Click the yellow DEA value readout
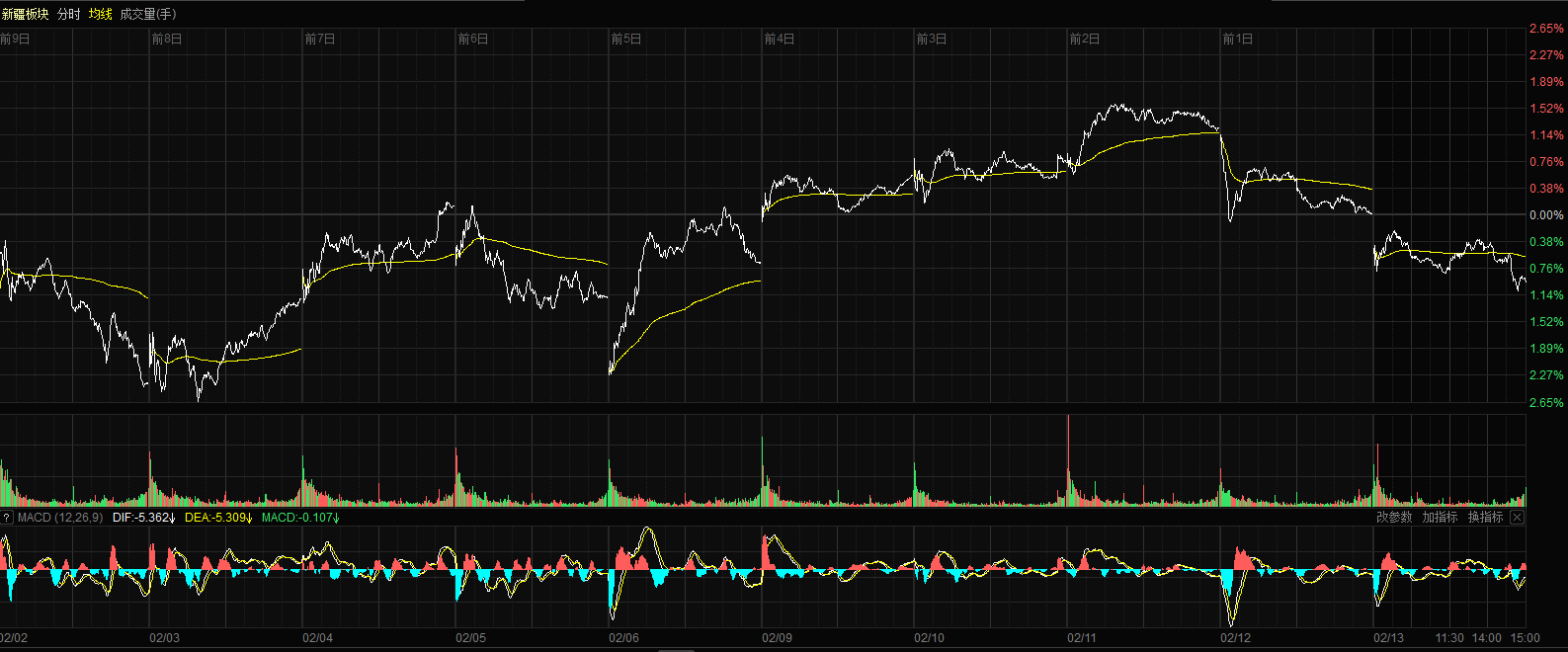Image resolution: width=1568 pixels, height=652 pixels. 218,518
